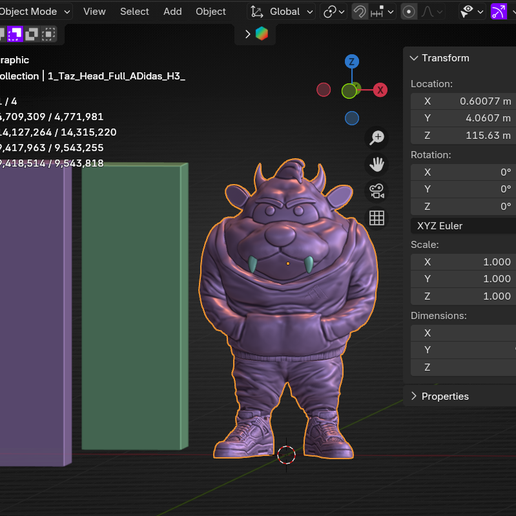Viewport: 516px width, 516px height.
Task: Click Location Y field 4.0607 m
Action: point(463,118)
